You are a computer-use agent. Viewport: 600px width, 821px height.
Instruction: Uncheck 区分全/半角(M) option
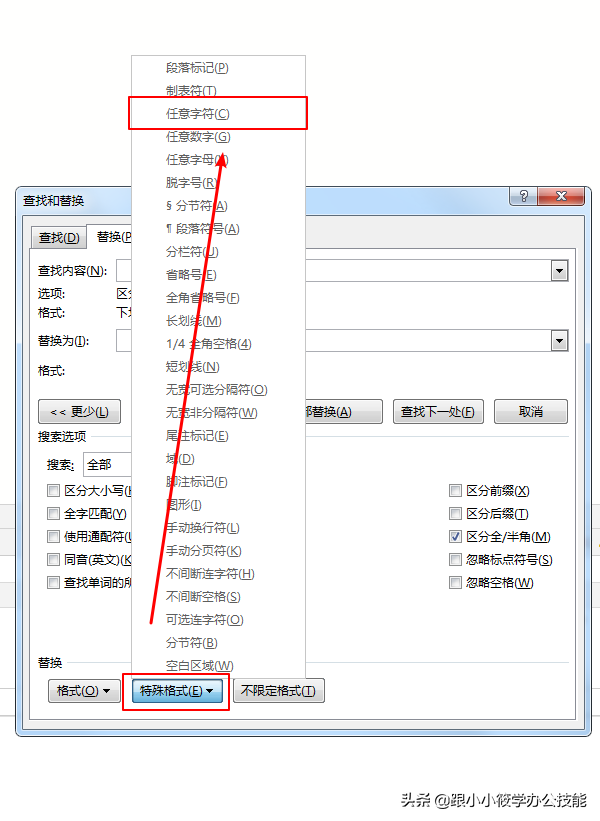click(455, 537)
